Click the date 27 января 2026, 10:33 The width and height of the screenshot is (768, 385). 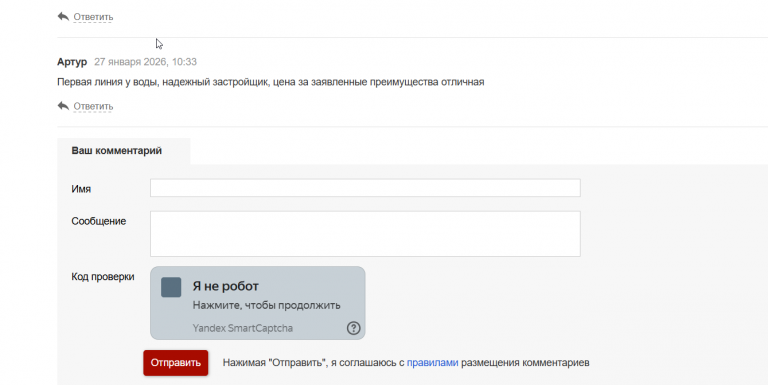click(x=145, y=62)
